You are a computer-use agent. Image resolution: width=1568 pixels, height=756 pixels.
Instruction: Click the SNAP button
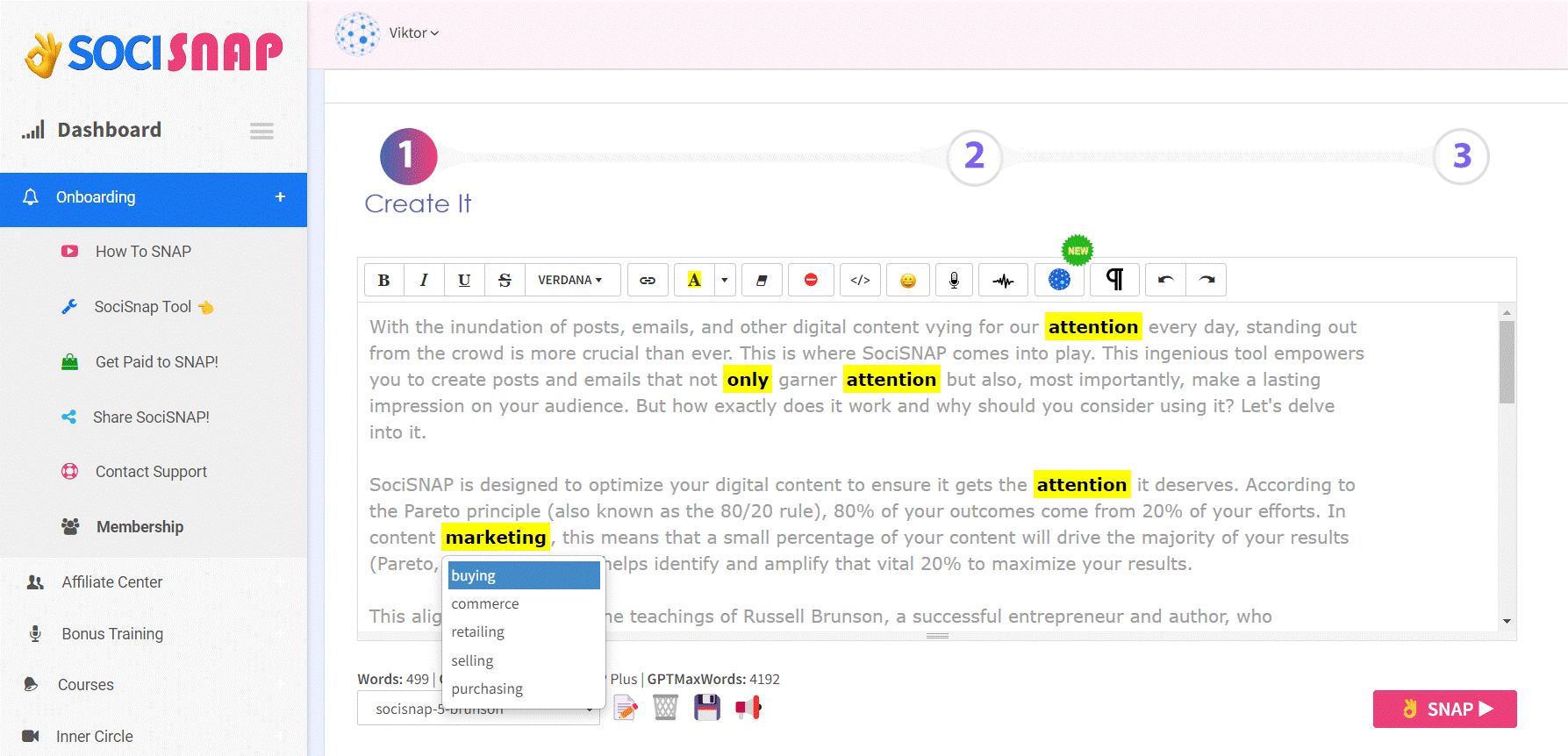click(1444, 709)
